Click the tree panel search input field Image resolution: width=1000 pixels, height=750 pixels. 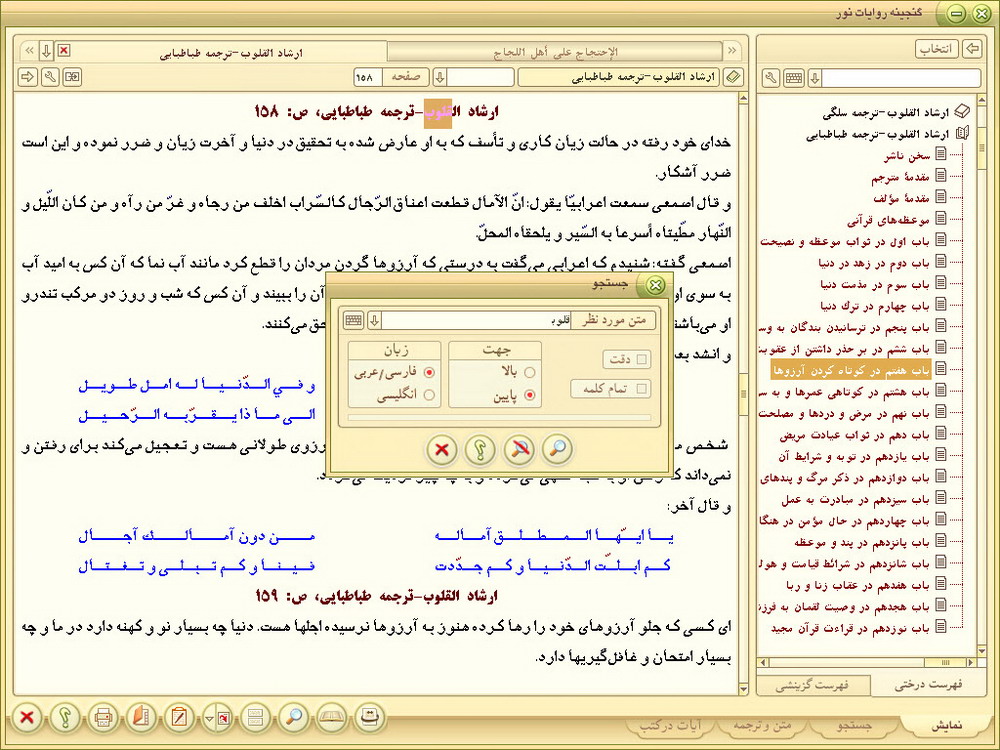pyautogui.click(x=901, y=78)
